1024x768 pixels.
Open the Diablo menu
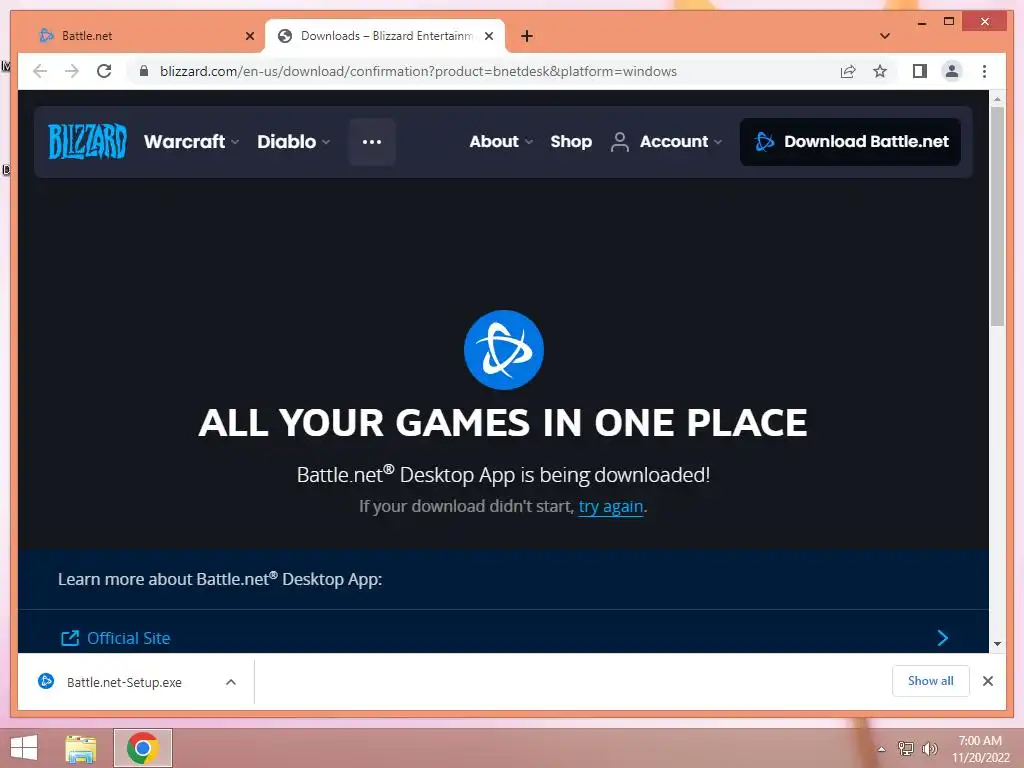[x=293, y=142]
